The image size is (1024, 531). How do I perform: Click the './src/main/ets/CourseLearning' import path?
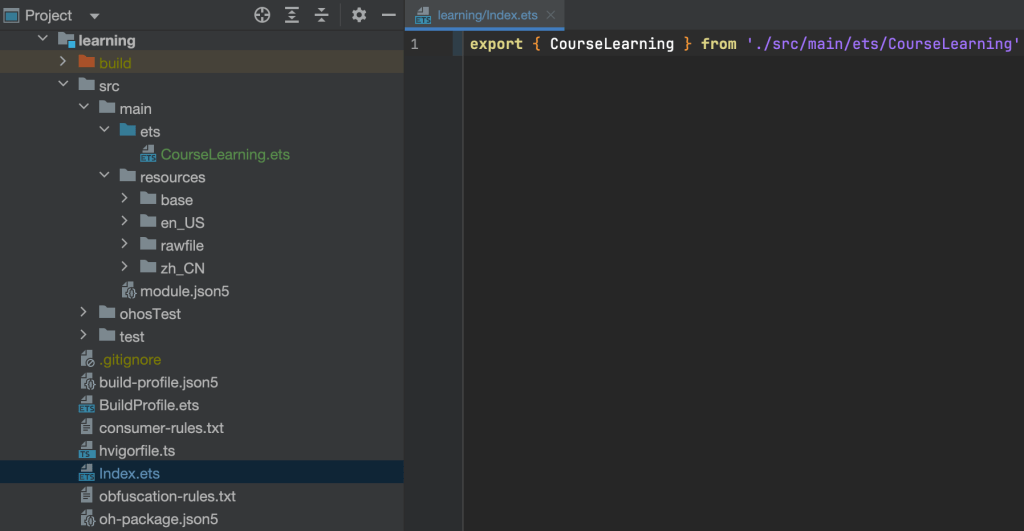point(881,44)
